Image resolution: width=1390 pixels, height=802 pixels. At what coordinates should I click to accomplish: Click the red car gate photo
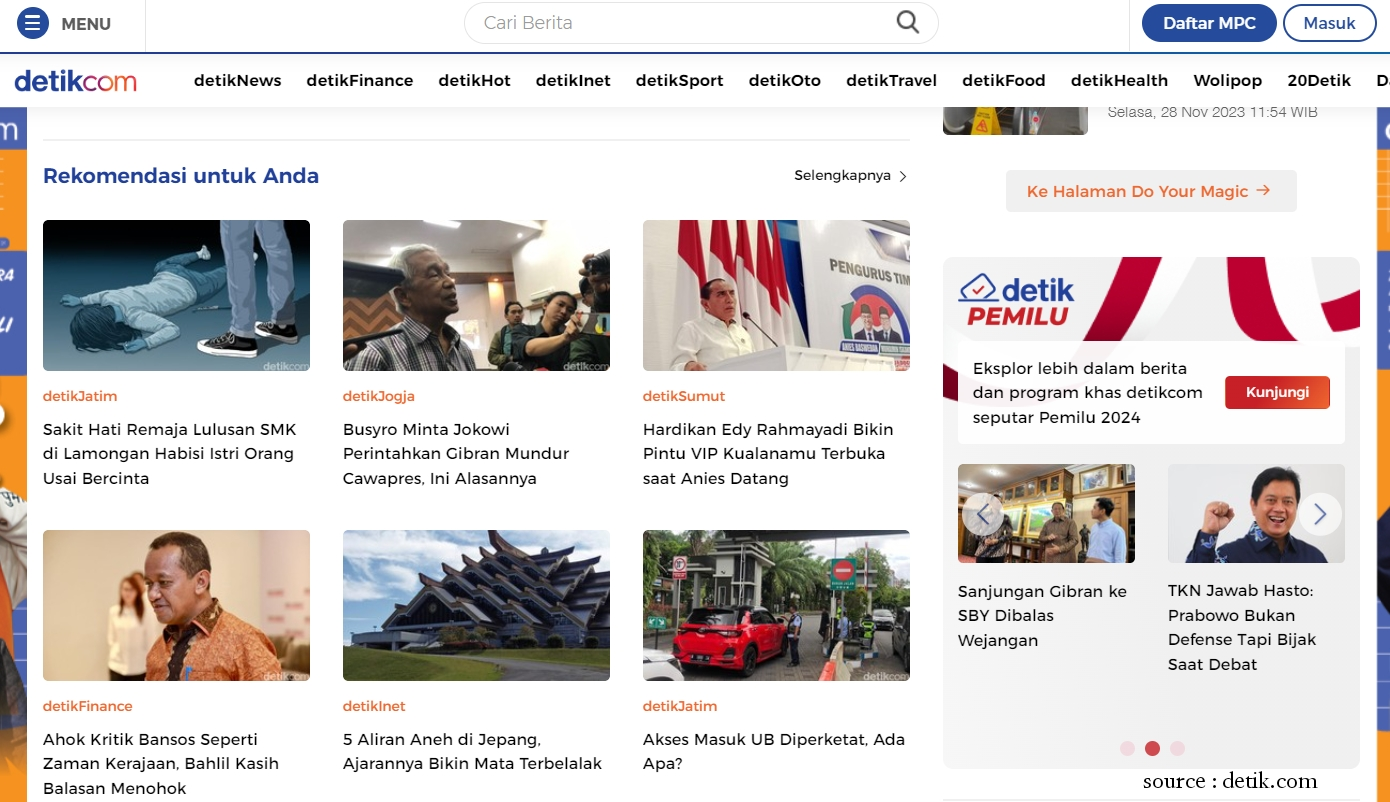point(776,605)
